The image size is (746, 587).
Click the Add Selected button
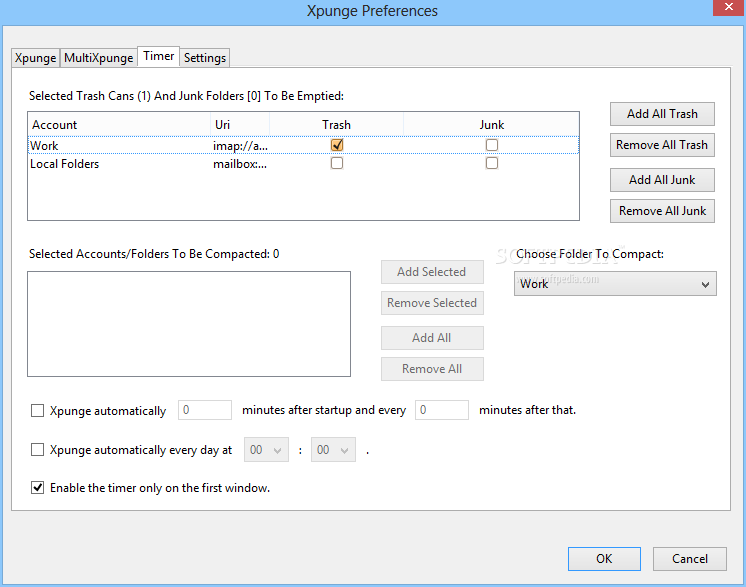432,272
